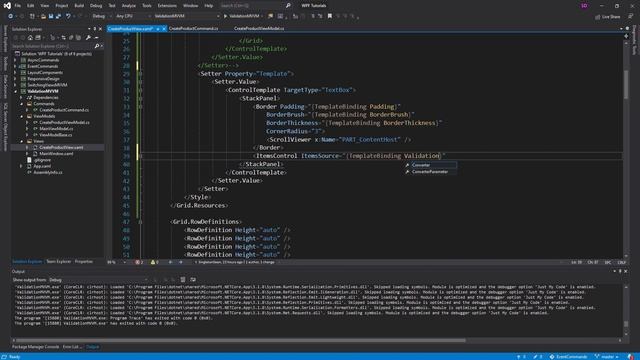Expand the LayoutComponents project node
Viewport: 640px width, 360px height.
click(16, 73)
